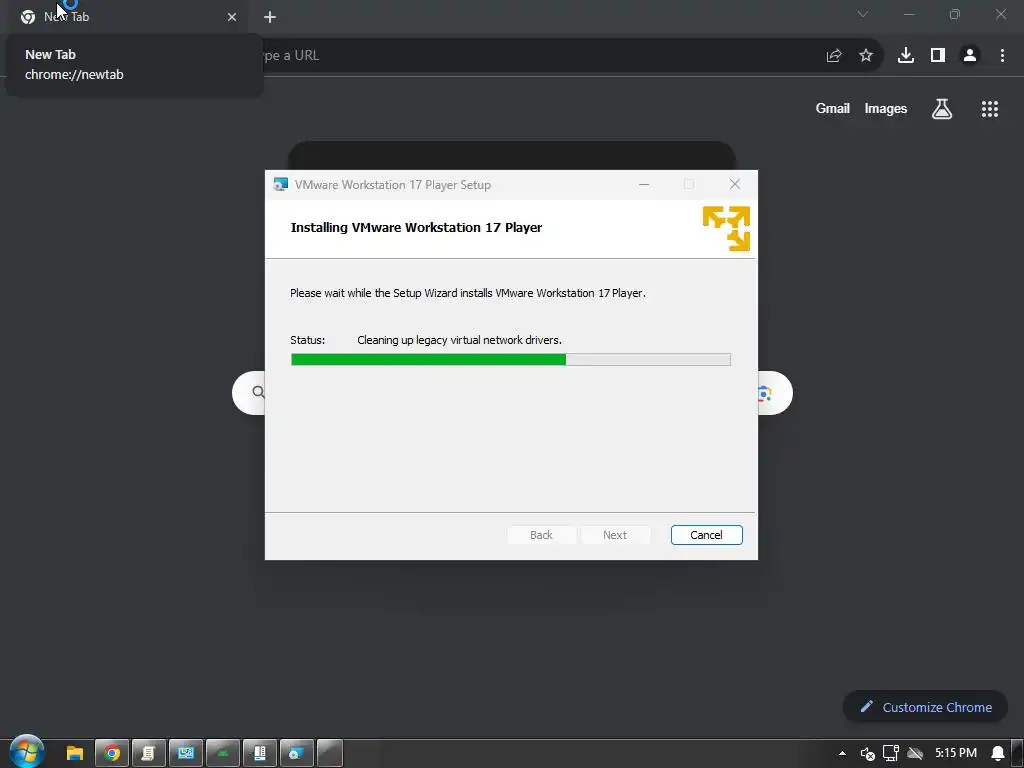Click VMware installer icon in taskbar
Viewport: 1024px width, 768px height.
point(297,754)
